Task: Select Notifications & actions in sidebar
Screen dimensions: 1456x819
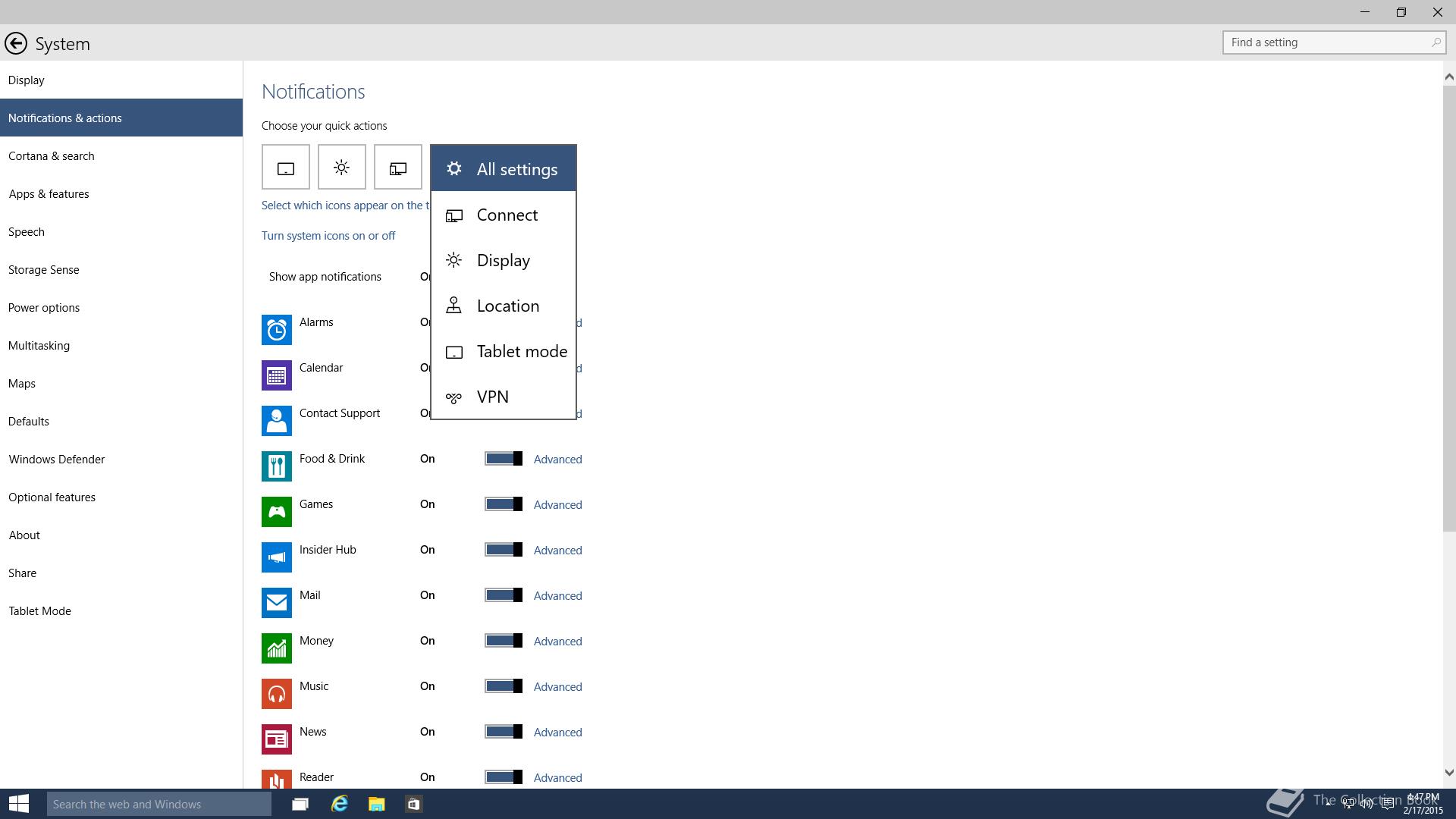Action: (x=121, y=118)
